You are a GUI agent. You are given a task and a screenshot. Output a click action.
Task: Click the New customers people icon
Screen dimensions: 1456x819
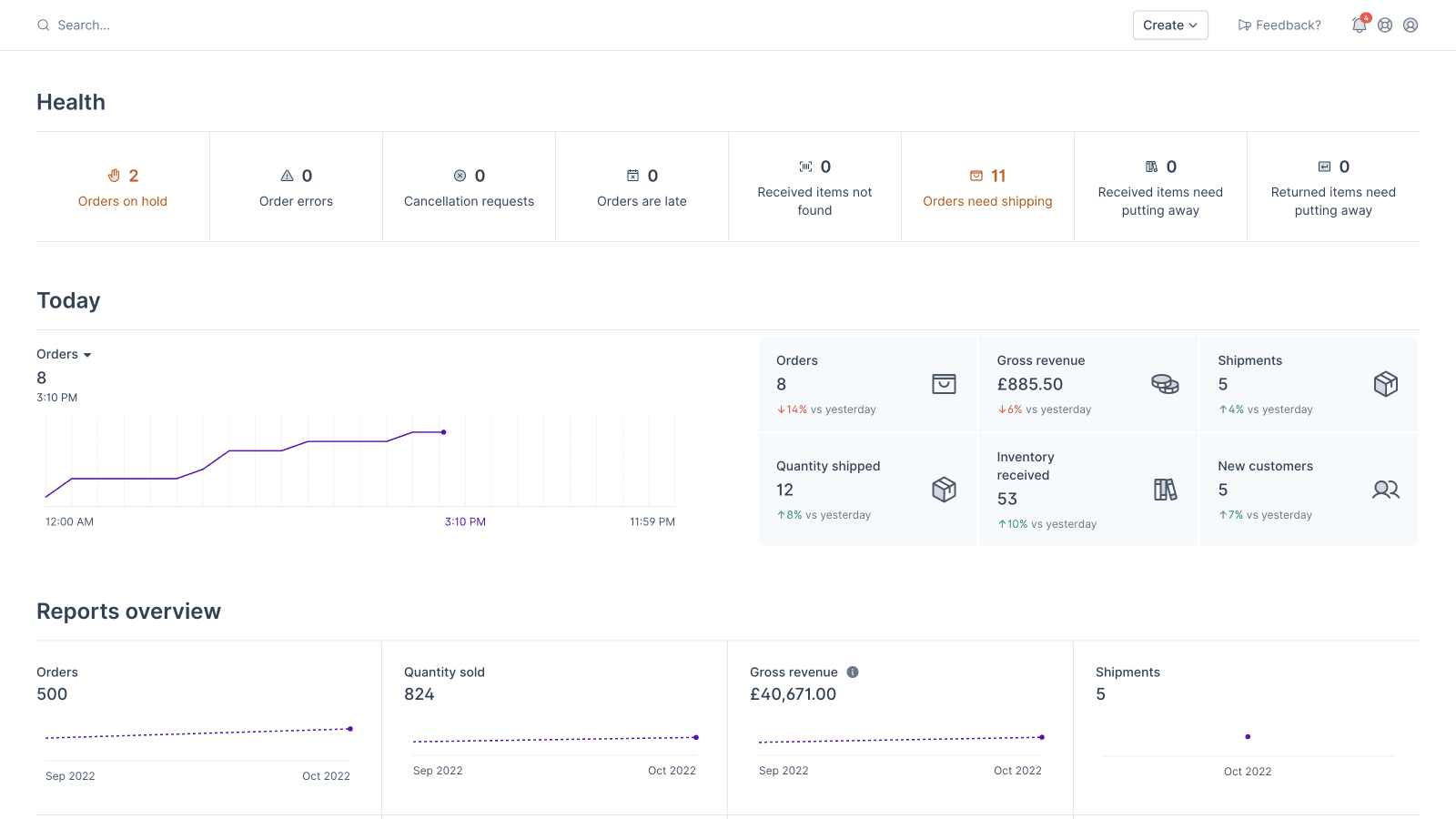(1385, 490)
